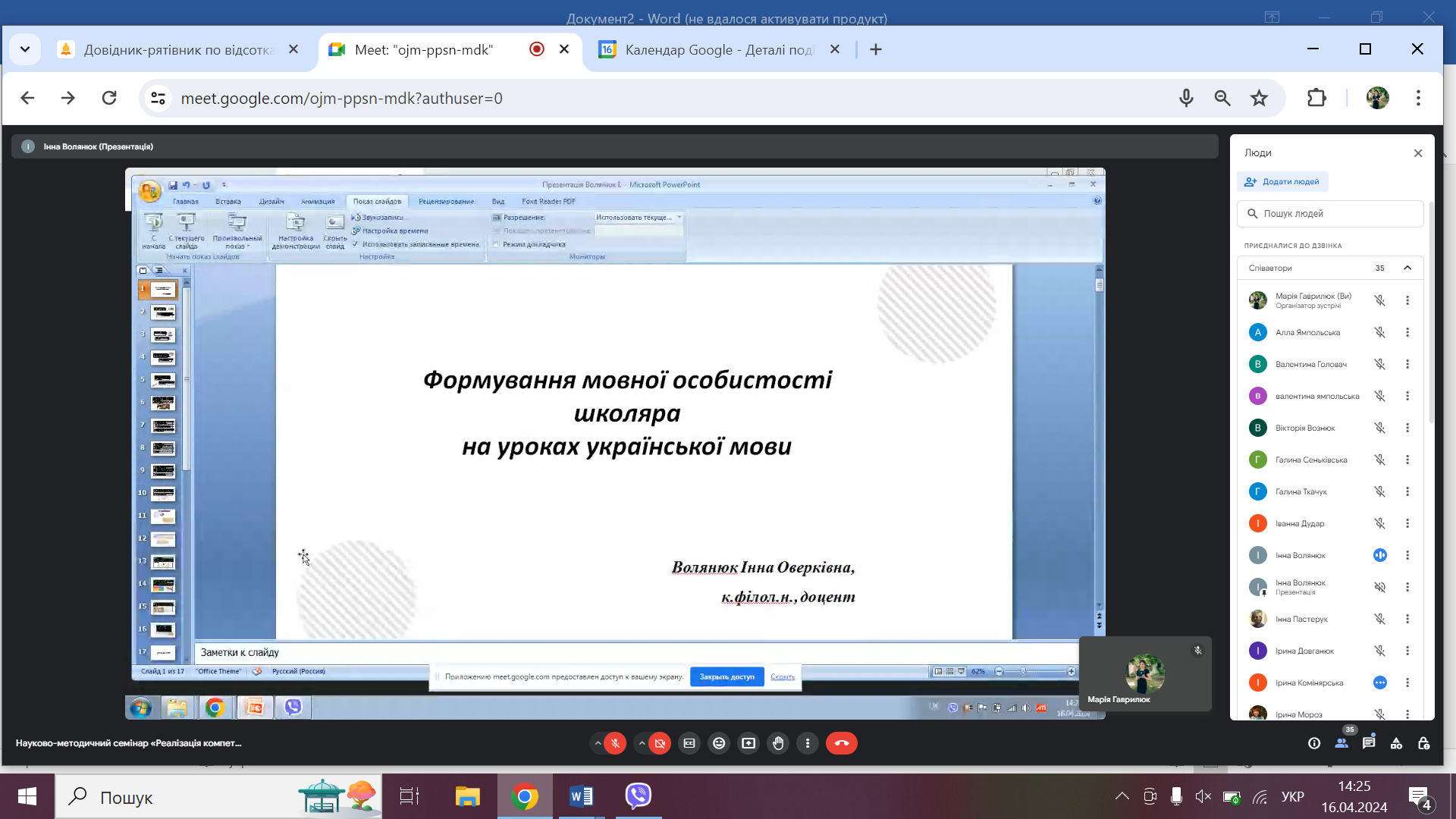Show hidden system tray icons
The height and width of the screenshot is (819, 1456).
pos(1122,796)
